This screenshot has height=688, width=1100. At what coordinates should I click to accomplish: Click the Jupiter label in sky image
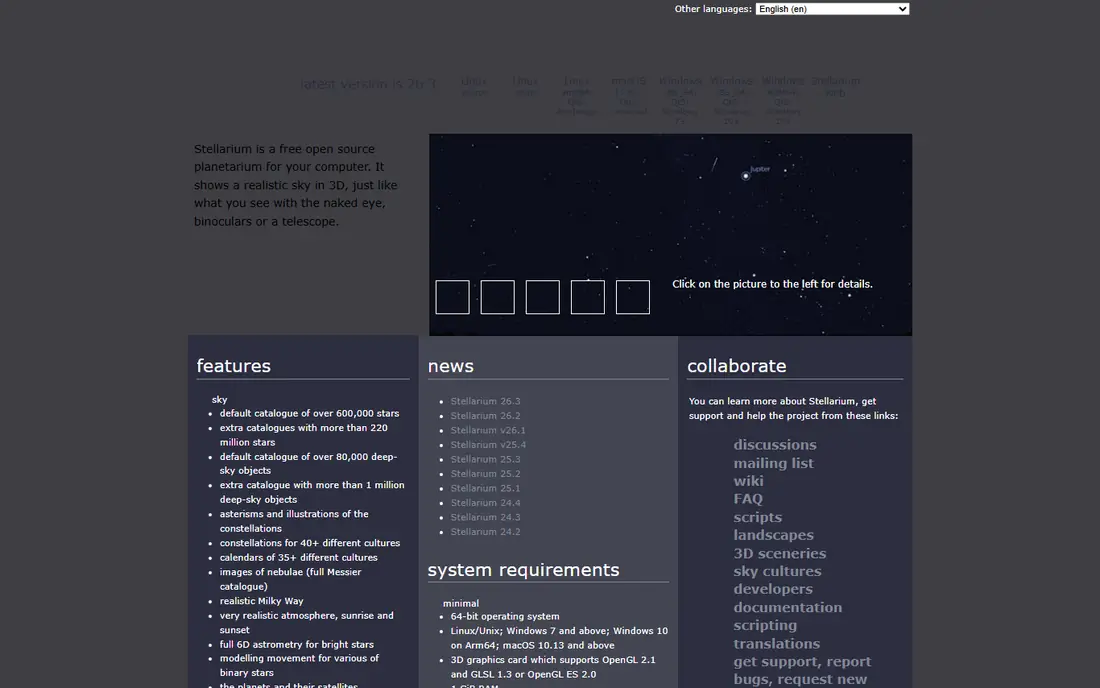coord(760,169)
